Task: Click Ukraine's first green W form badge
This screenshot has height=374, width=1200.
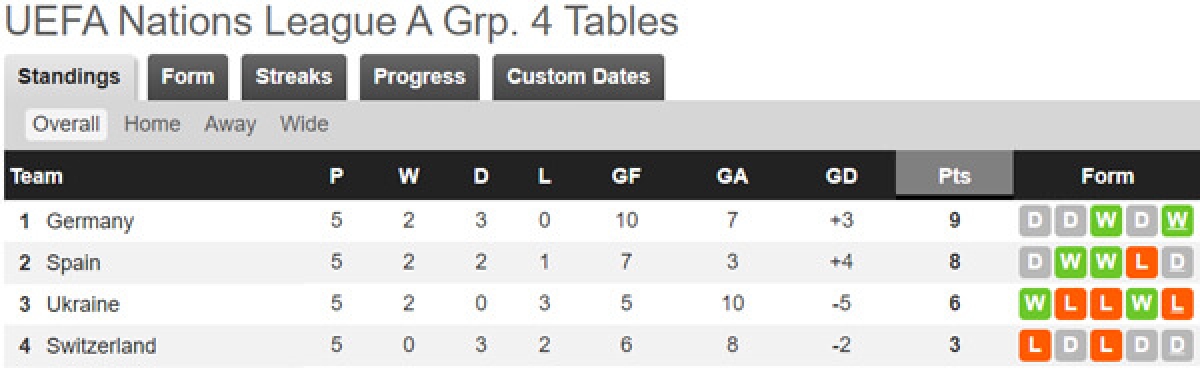Action: (x=1034, y=304)
